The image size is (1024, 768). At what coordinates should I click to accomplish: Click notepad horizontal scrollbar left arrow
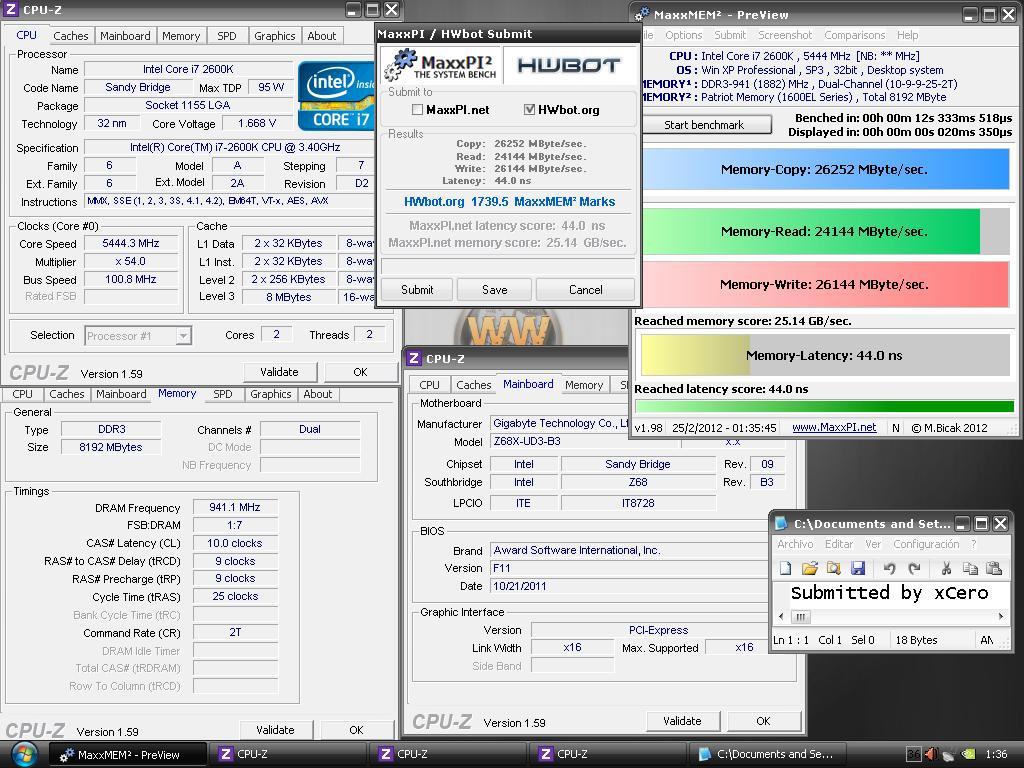pyautogui.click(x=782, y=616)
